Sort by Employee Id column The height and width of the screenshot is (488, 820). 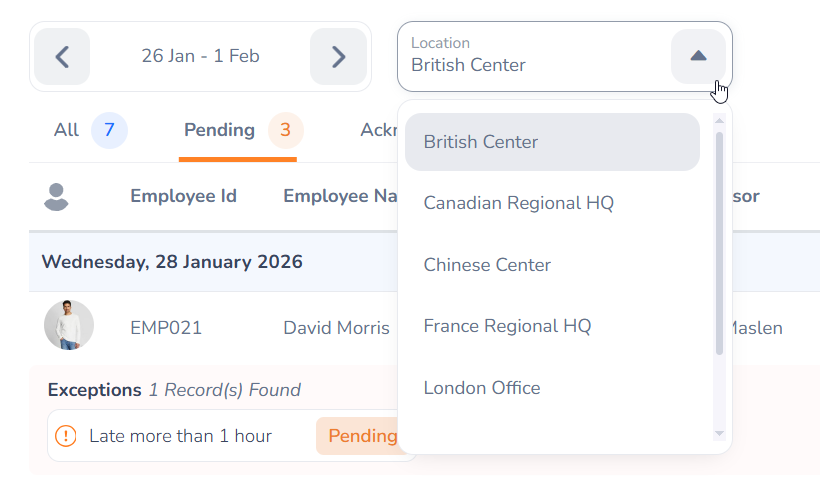click(183, 196)
